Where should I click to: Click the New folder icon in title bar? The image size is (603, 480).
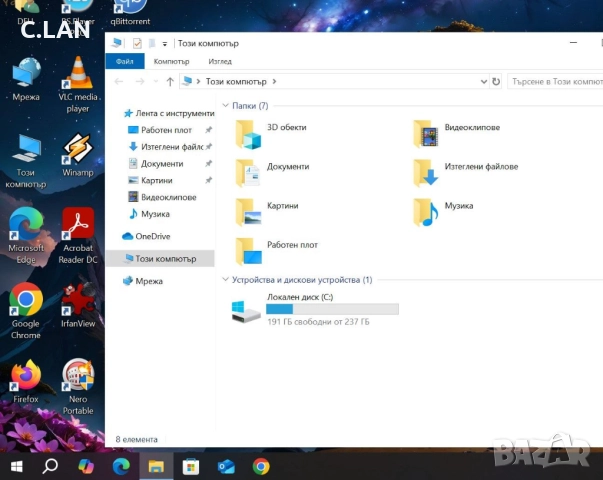point(152,43)
